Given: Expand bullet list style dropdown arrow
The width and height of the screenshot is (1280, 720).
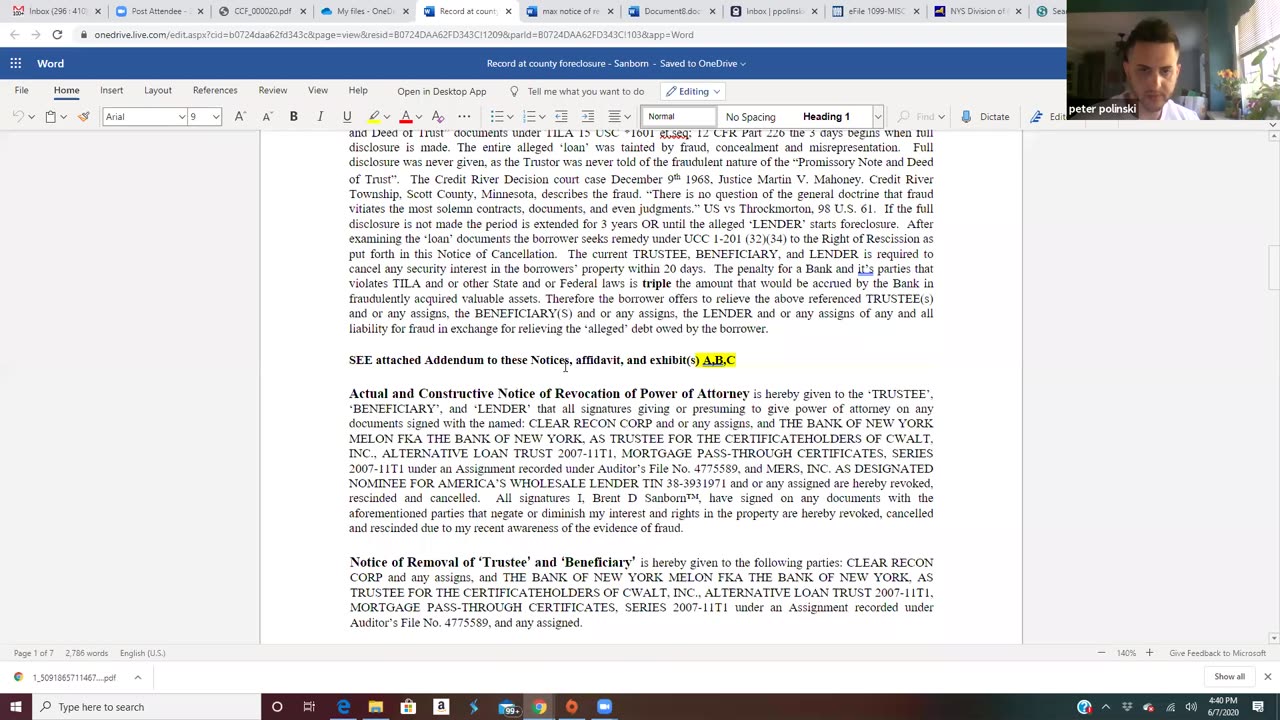Looking at the screenshot, I should (509, 117).
